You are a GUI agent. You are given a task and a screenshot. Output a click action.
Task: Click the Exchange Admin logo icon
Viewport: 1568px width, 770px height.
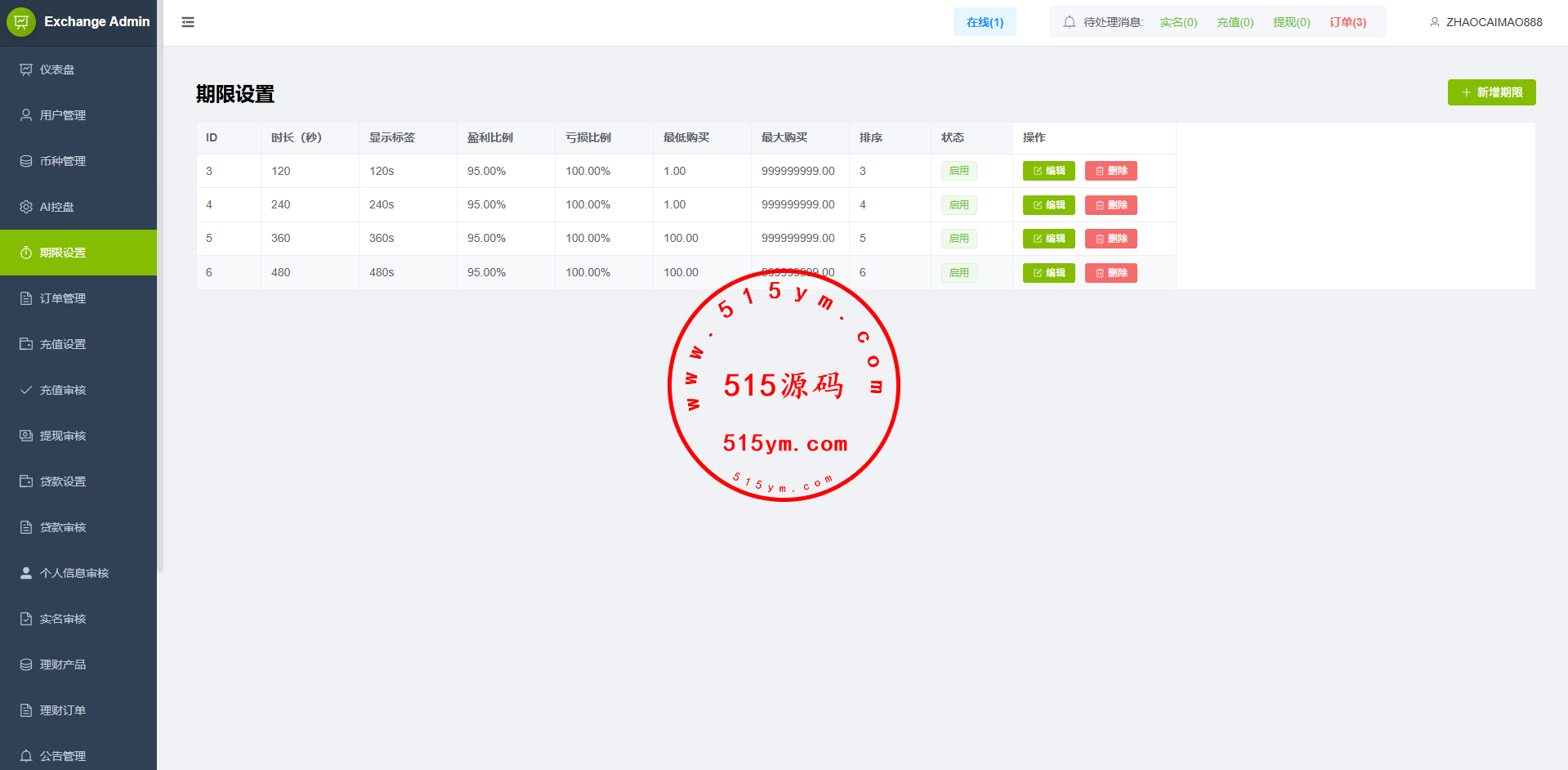coord(21,22)
